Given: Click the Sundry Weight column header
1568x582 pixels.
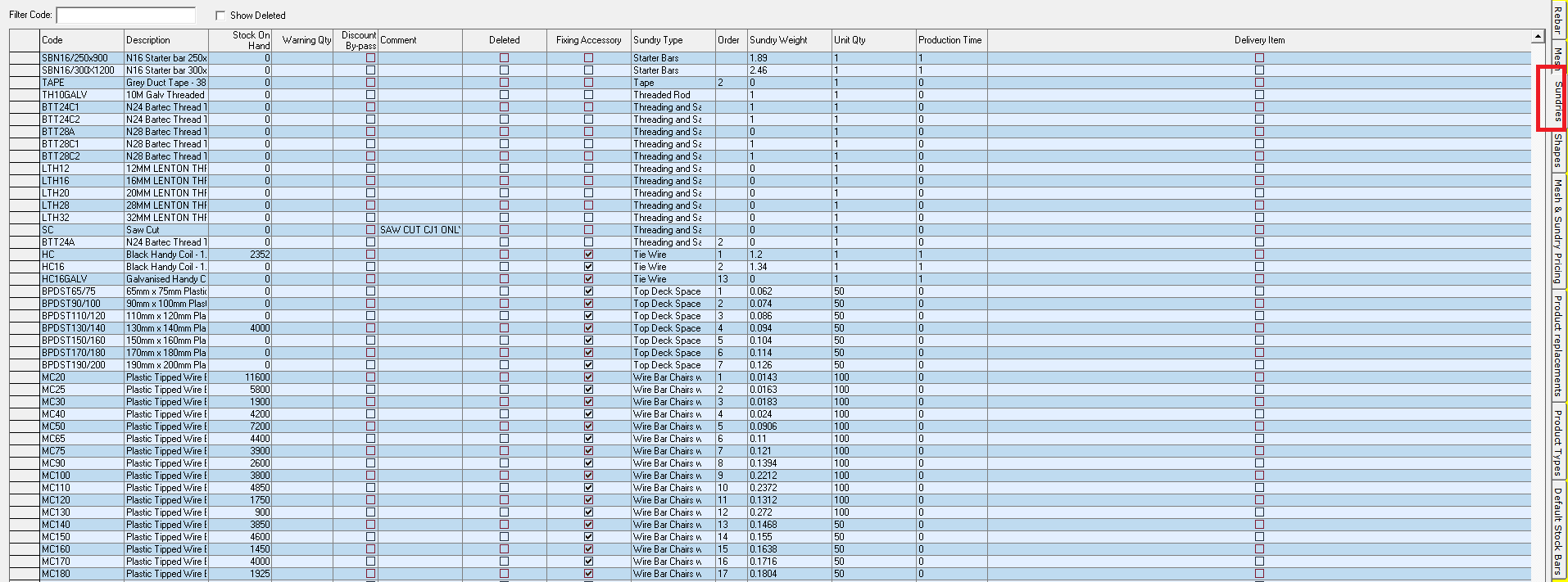Looking at the screenshot, I should point(790,40).
